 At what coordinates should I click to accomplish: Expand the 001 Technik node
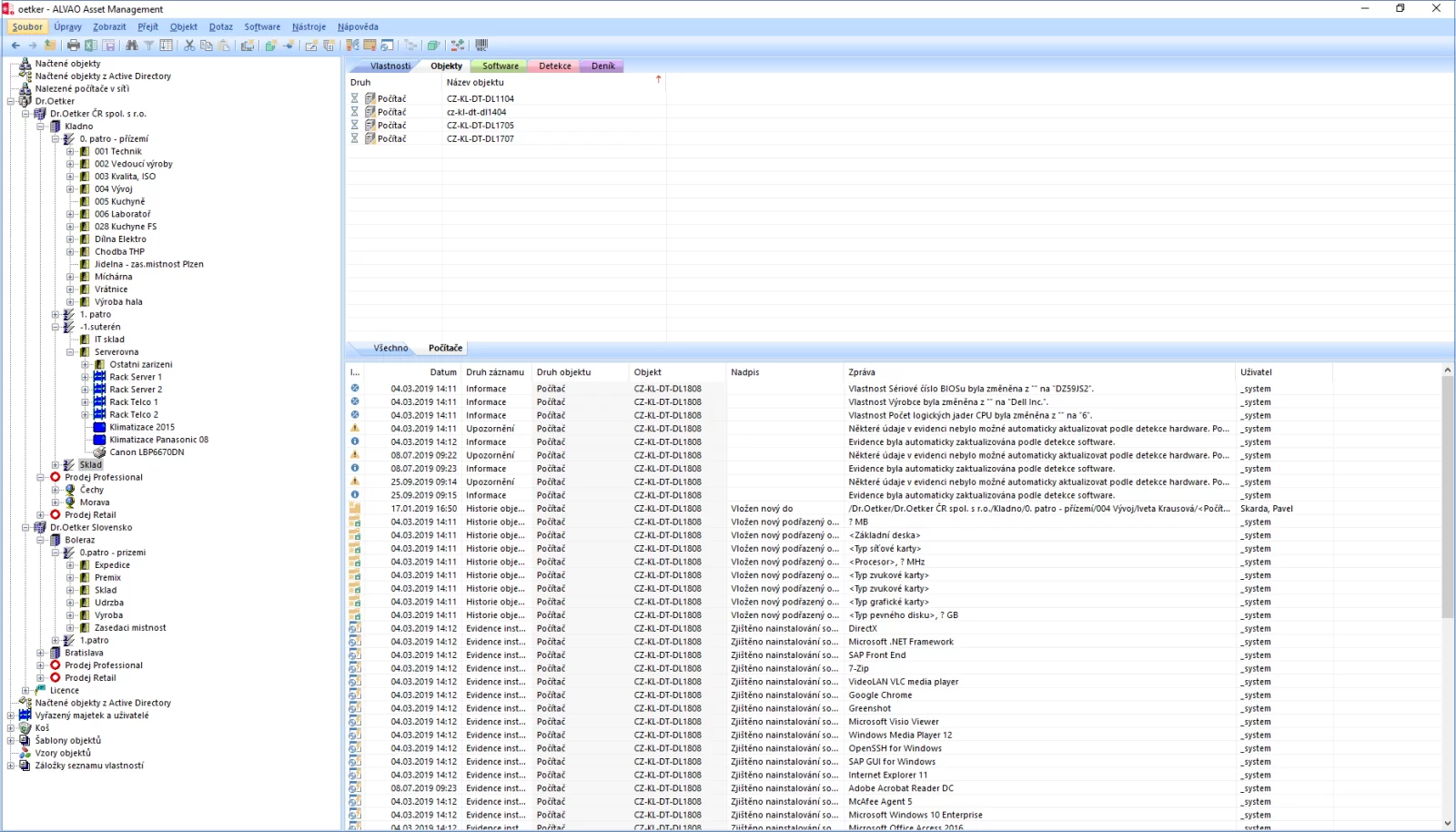pyautogui.click(x=70, y=151)
